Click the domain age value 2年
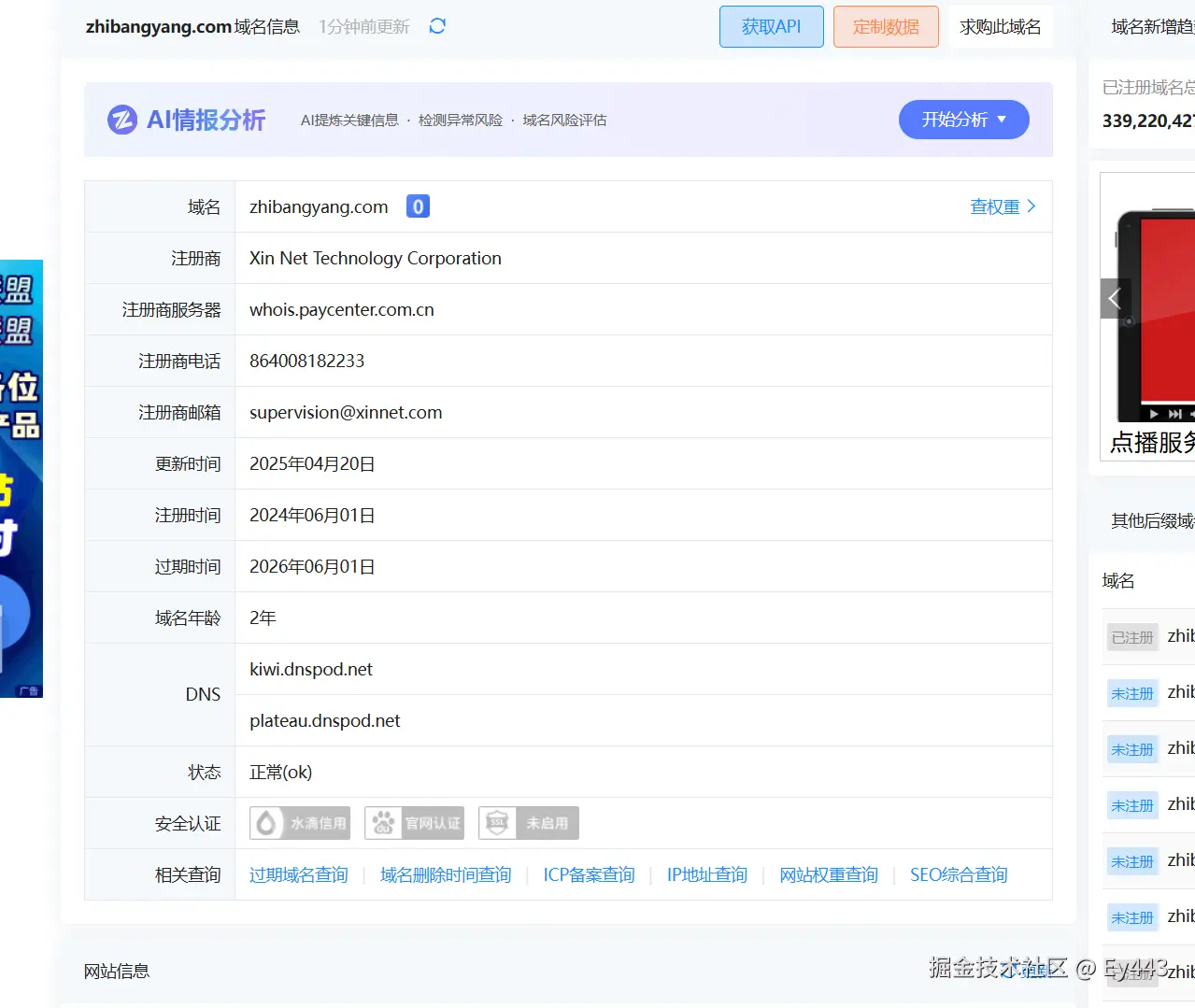This screenshot has height=1008, width=1195. (263, 618)
